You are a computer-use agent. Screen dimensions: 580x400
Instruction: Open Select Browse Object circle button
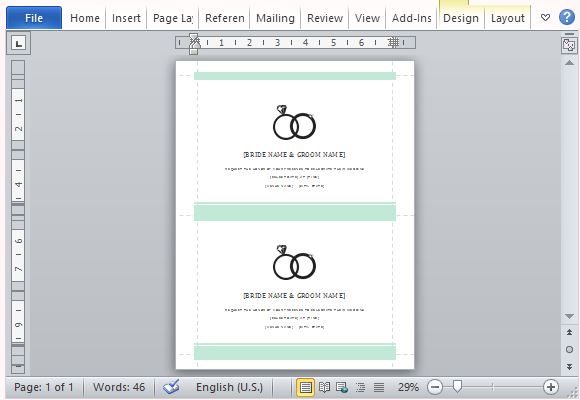click(x=570, y=349)
